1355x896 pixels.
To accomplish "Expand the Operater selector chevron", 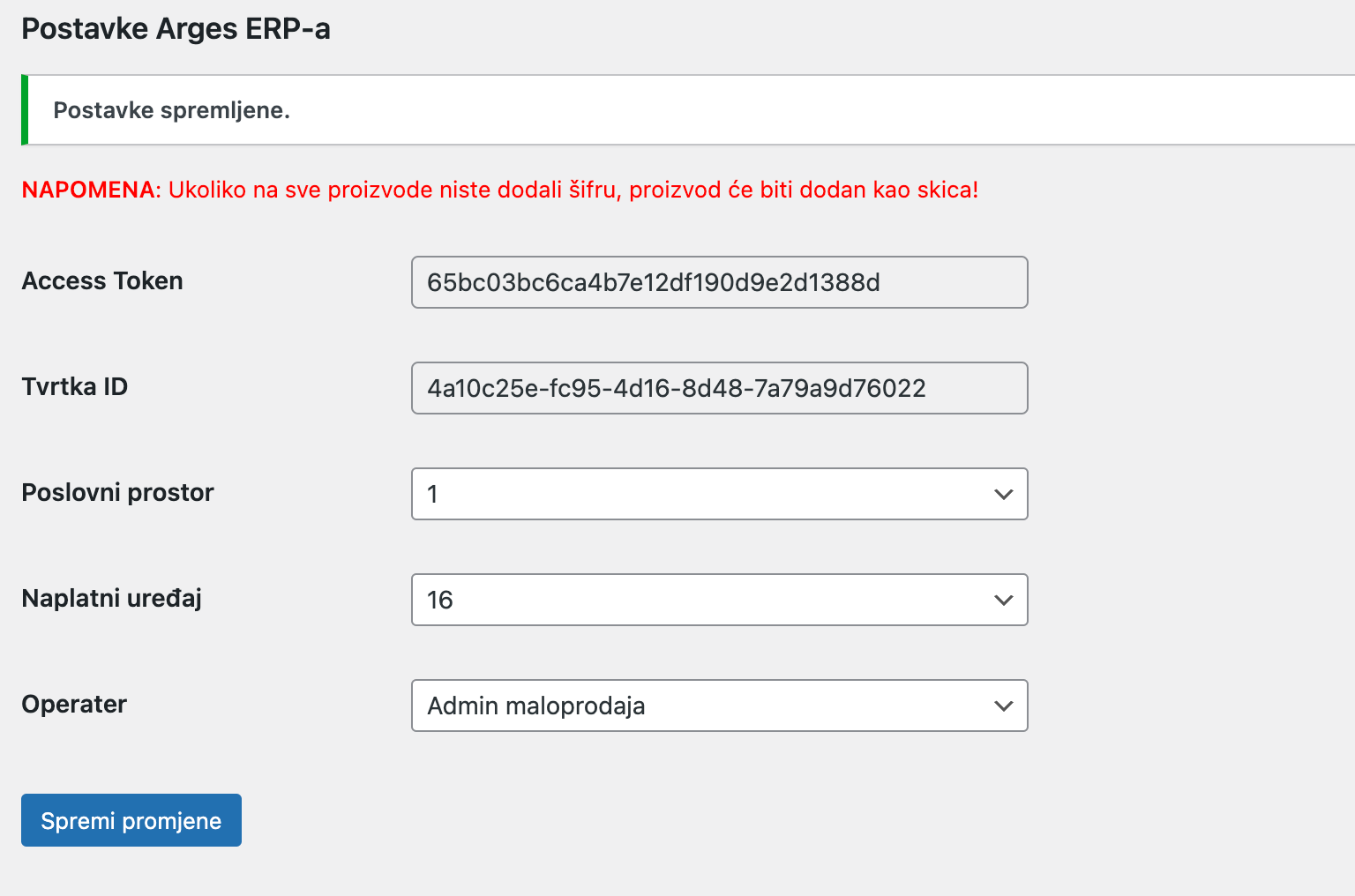I will click(x=1002, y=706).
